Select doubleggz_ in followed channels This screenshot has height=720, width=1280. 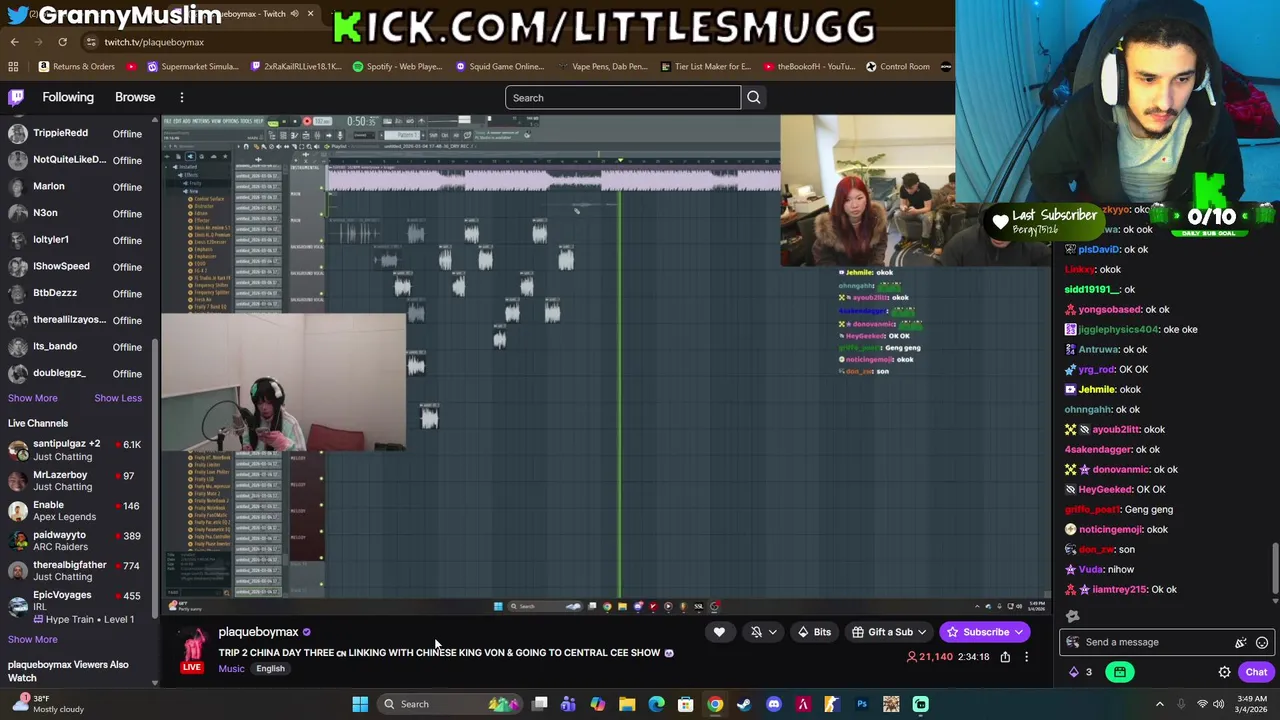click(75, 373)
